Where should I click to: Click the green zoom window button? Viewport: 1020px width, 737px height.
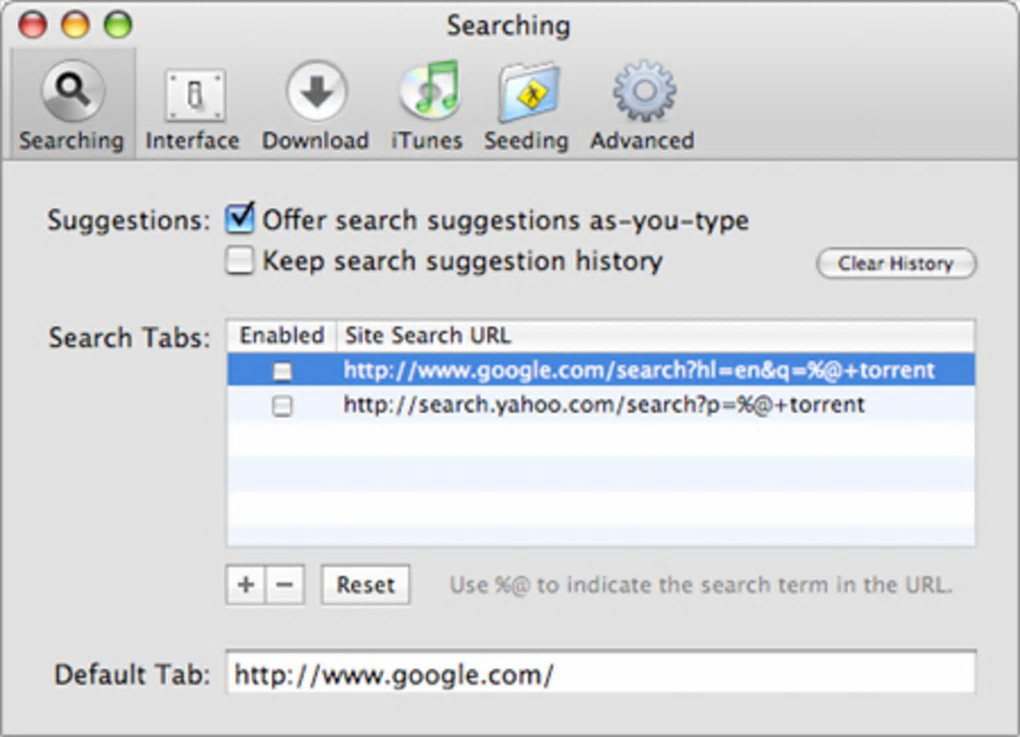point(118,25)
